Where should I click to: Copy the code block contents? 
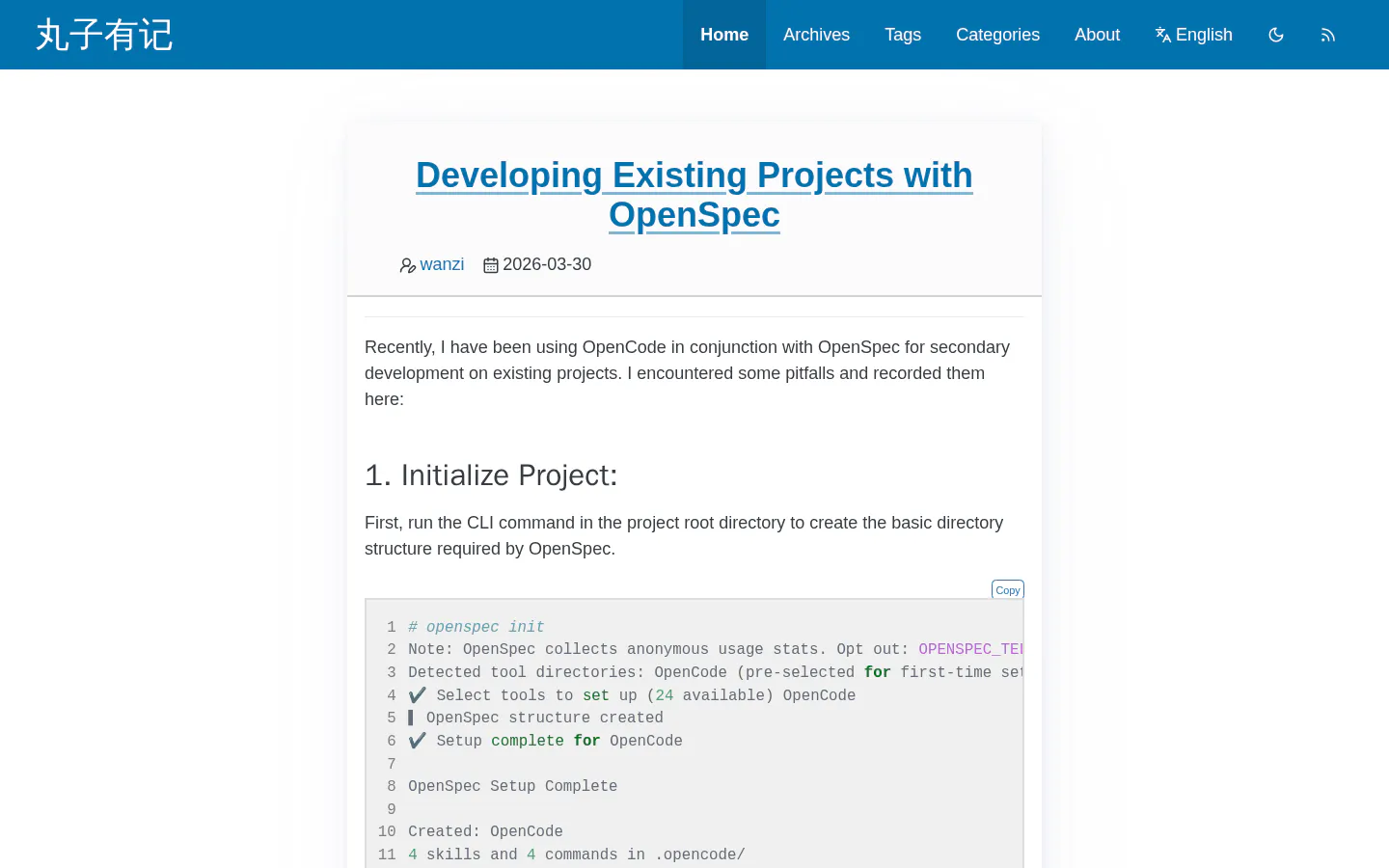1008,589
